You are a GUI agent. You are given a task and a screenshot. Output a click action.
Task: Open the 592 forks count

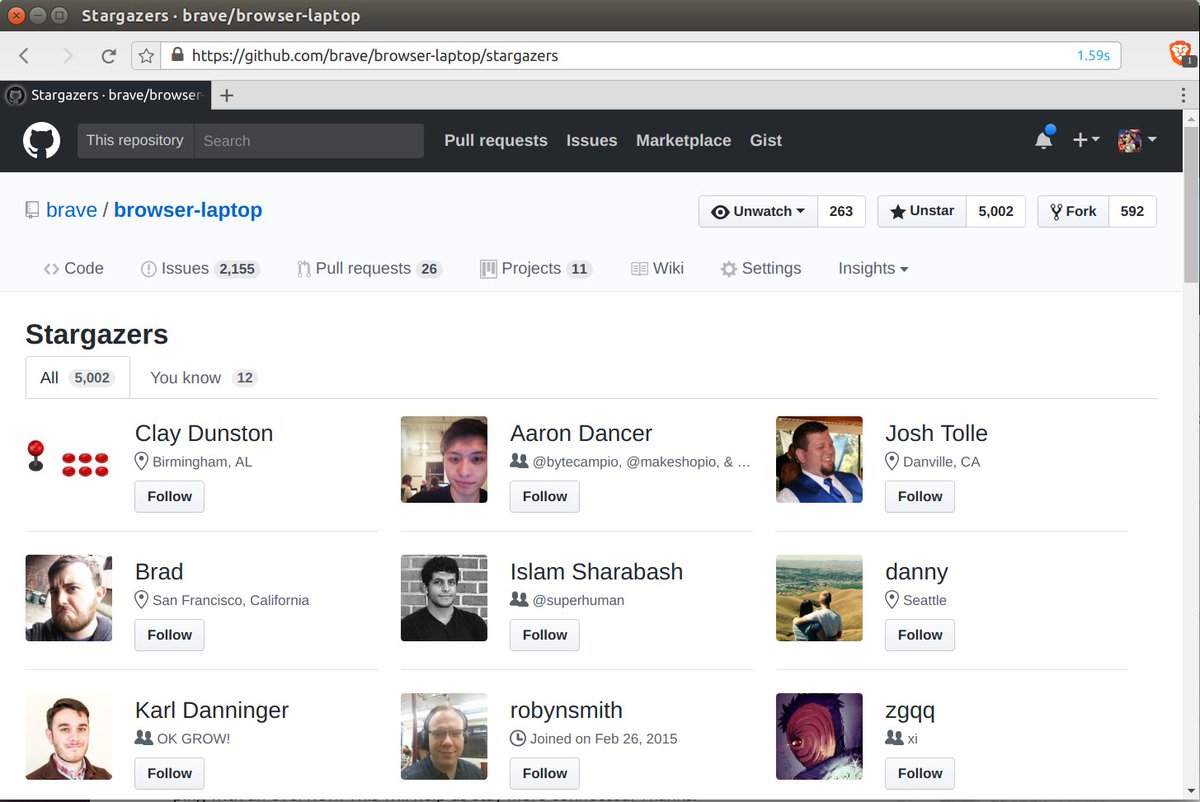(x=1132, y=211)
